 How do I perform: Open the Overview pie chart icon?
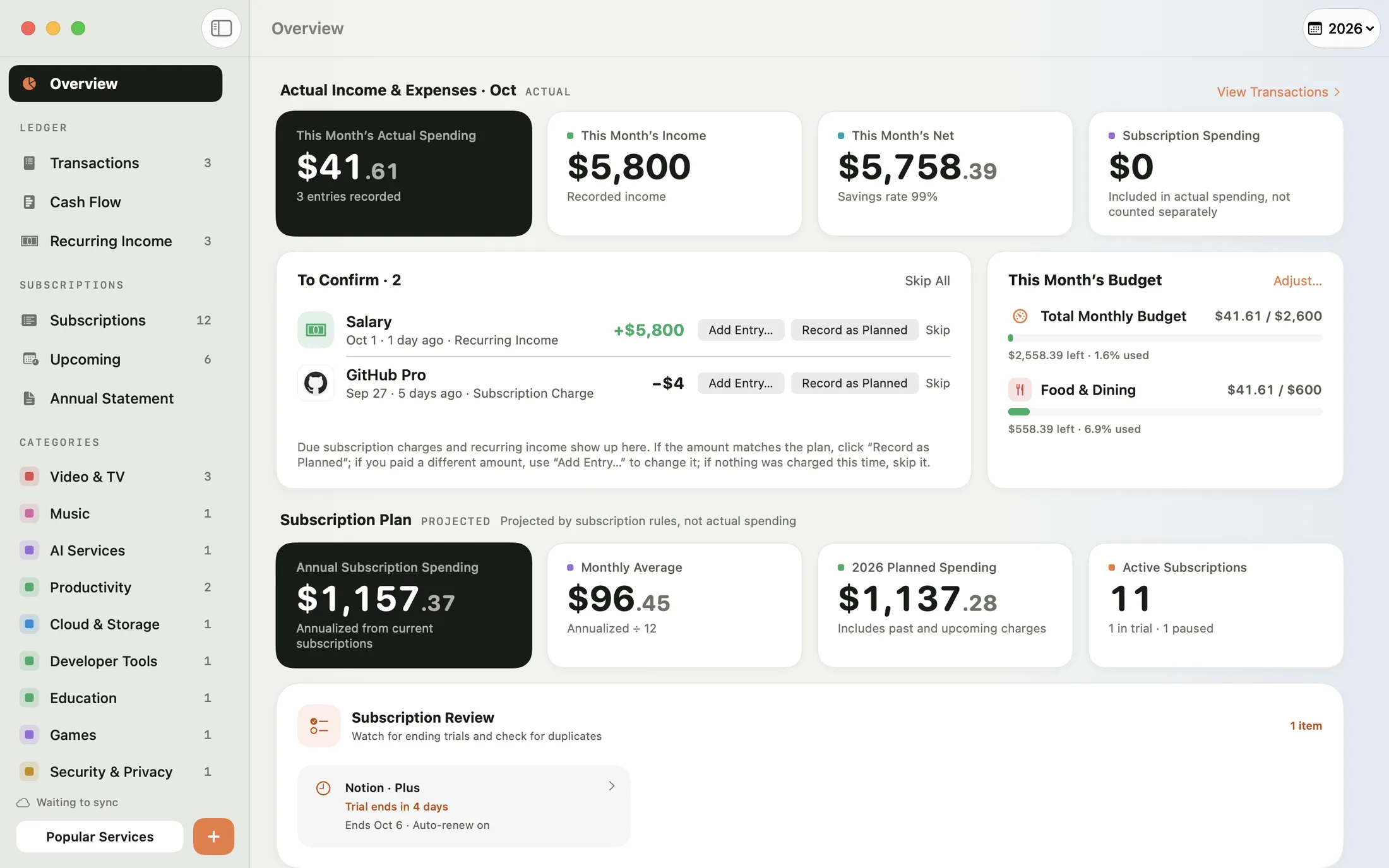point(29,83)
